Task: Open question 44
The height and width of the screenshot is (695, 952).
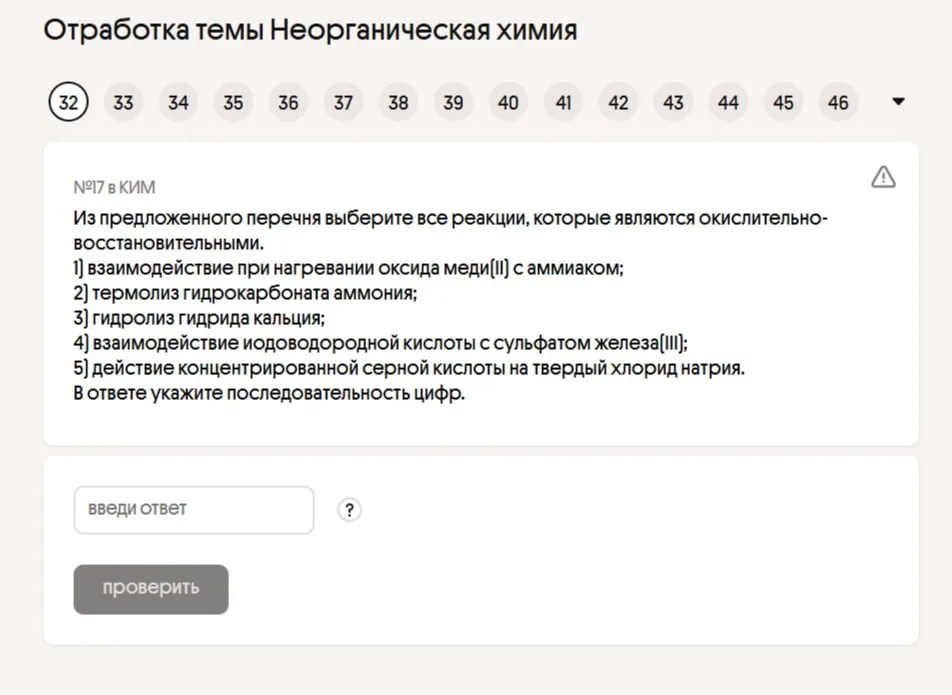Action: pyautogui.click(x=728, y=102)
